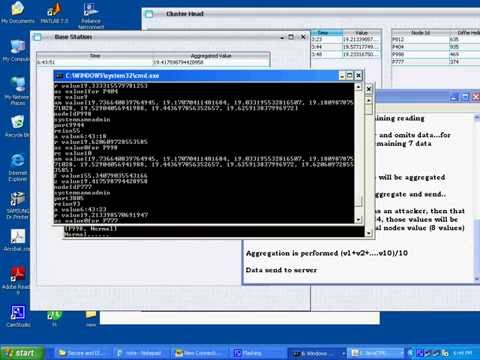Click the Cluster Head window title bar

pyautogui.click(x=312, y=14)
